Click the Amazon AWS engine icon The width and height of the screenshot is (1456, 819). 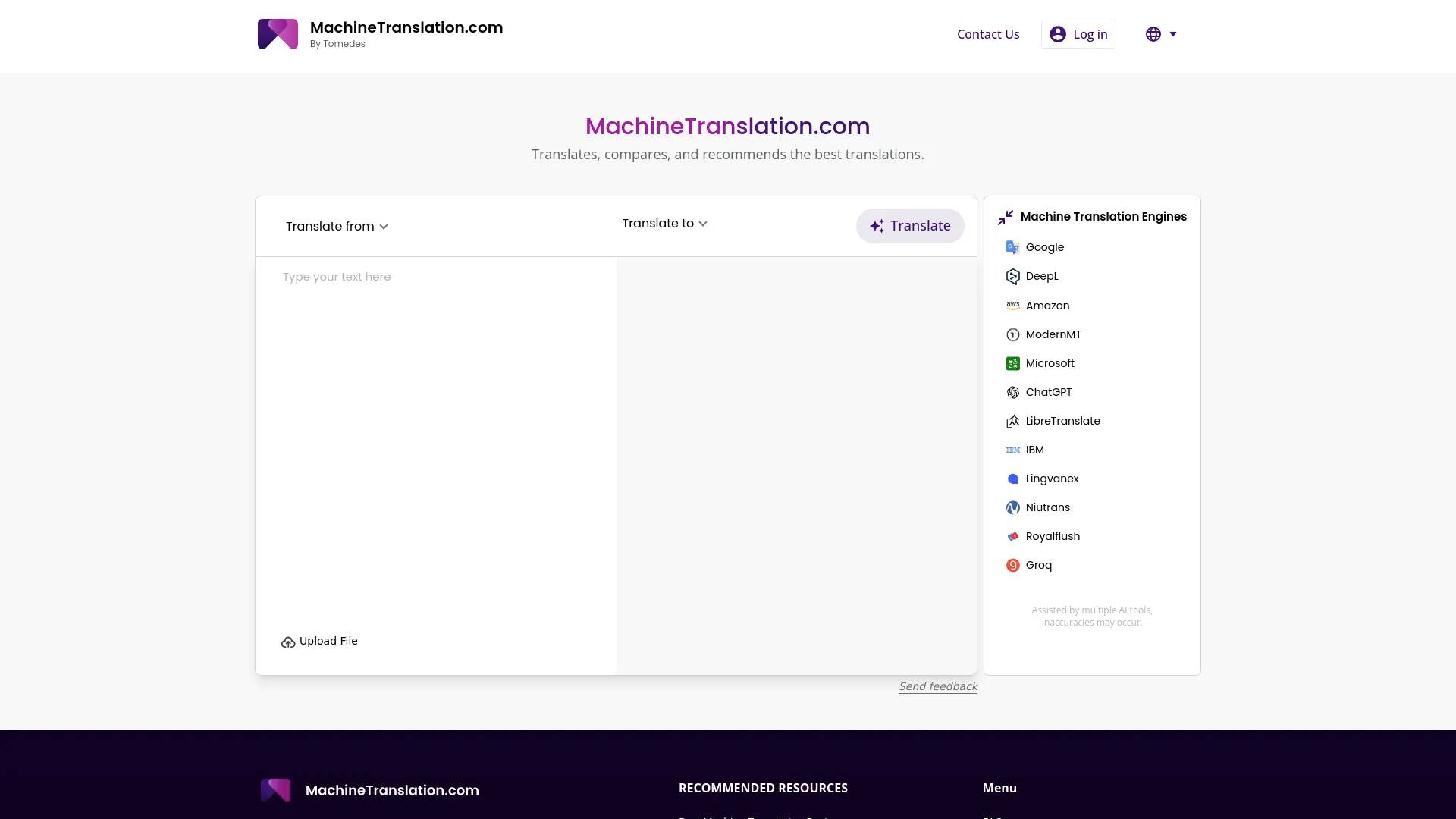click(1012, 306)
